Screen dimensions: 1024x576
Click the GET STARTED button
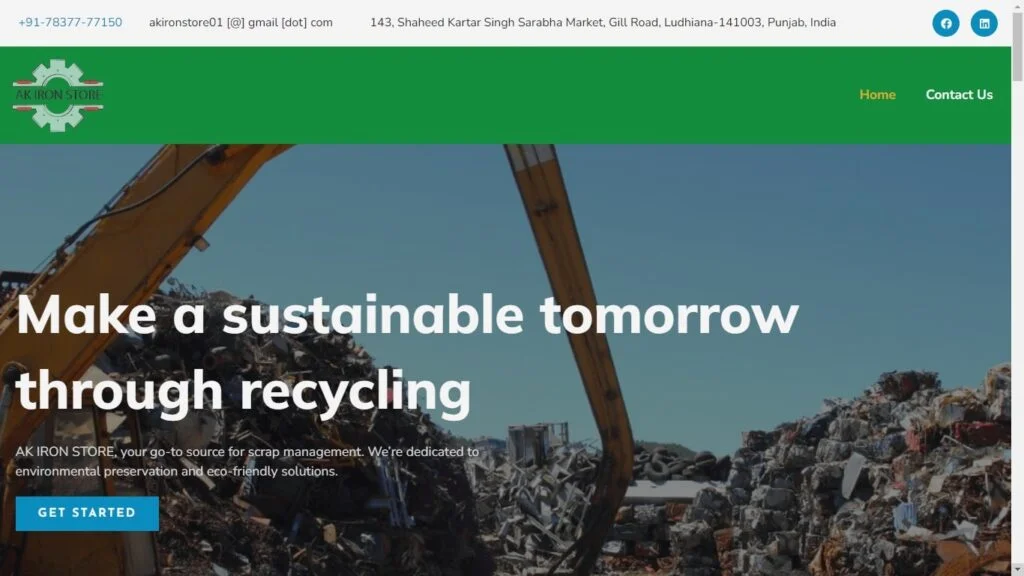[x=87, y=513]
